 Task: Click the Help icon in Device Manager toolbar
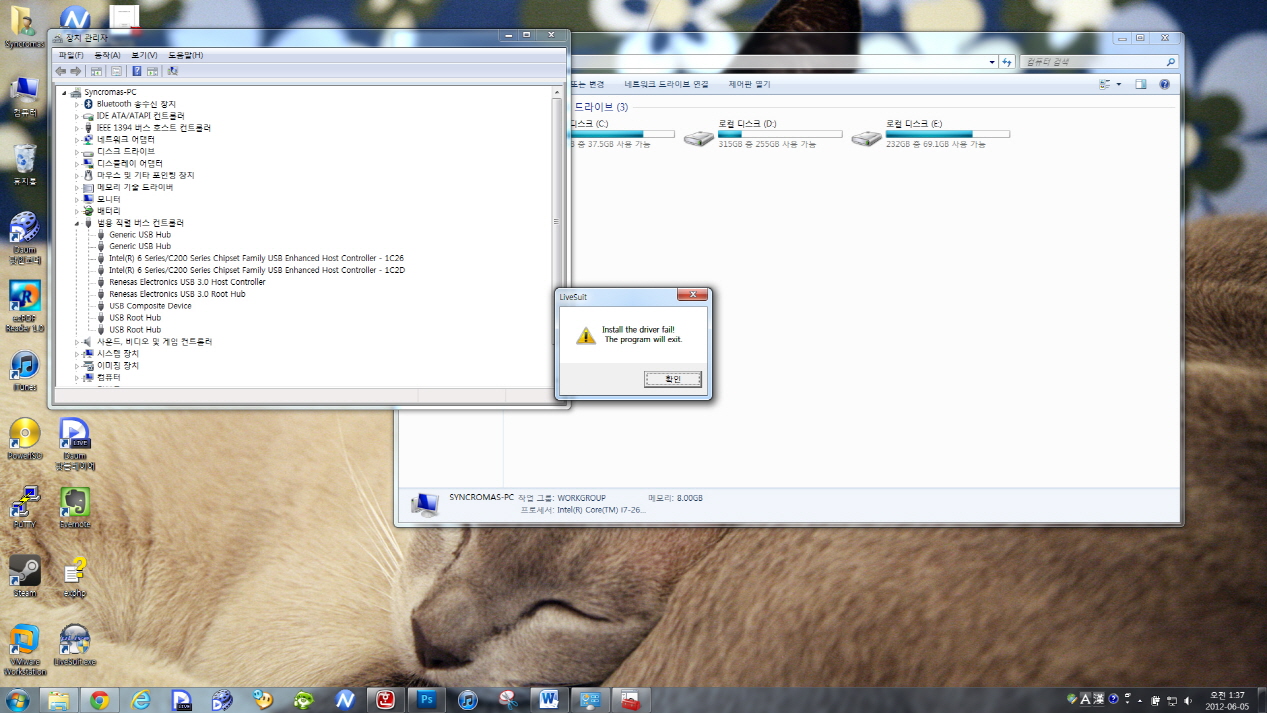click(137, 71)
